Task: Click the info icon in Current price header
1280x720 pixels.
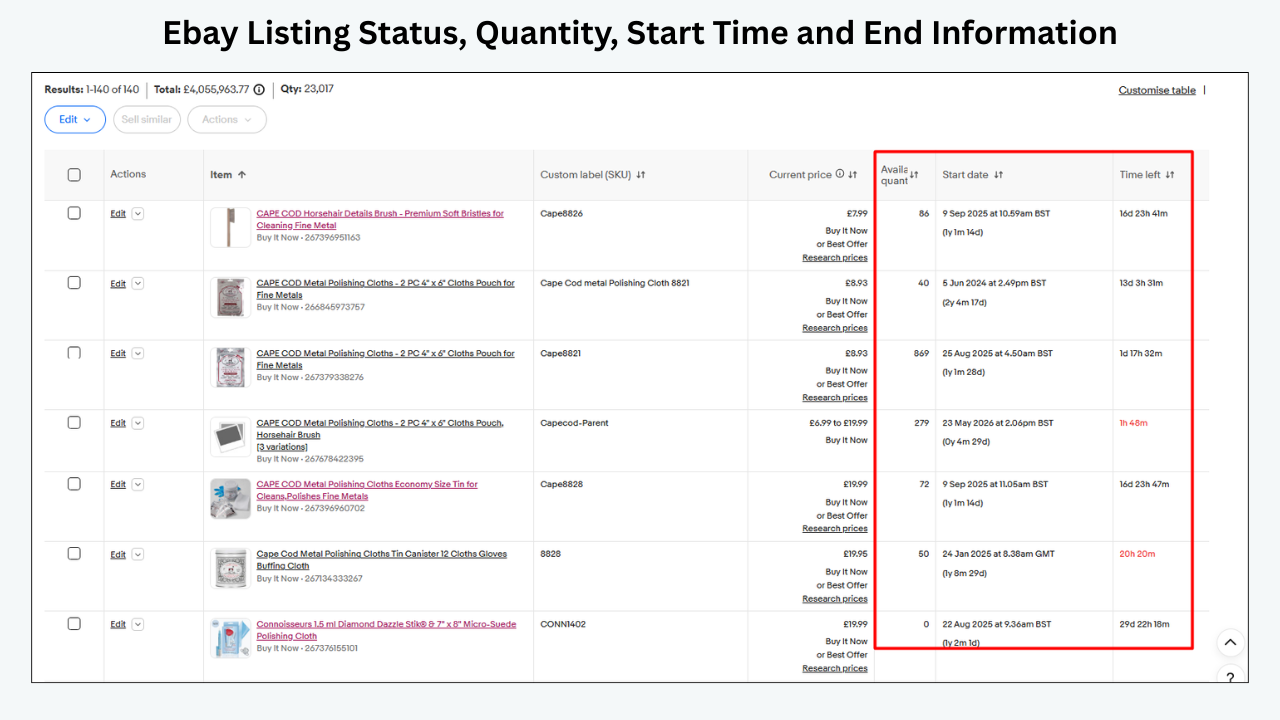Action: point(840,174)
